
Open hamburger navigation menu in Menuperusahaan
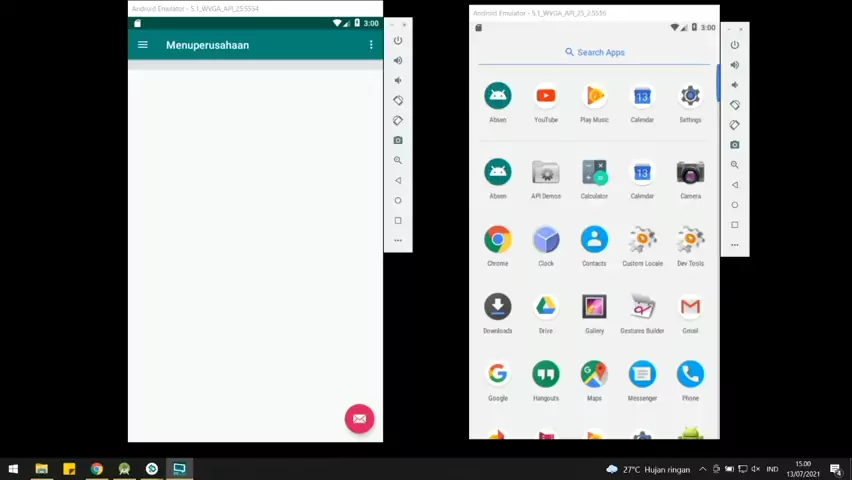[143, 45]
